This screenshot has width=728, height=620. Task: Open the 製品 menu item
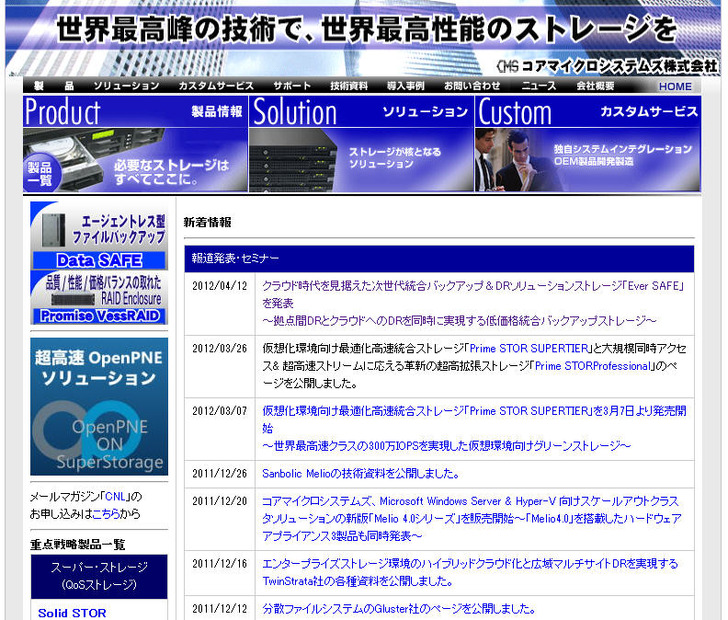tap(54, 86)
